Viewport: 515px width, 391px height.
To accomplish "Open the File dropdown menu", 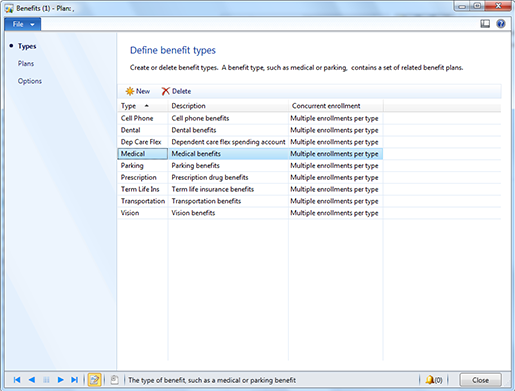I will click(x=23, y=24).
